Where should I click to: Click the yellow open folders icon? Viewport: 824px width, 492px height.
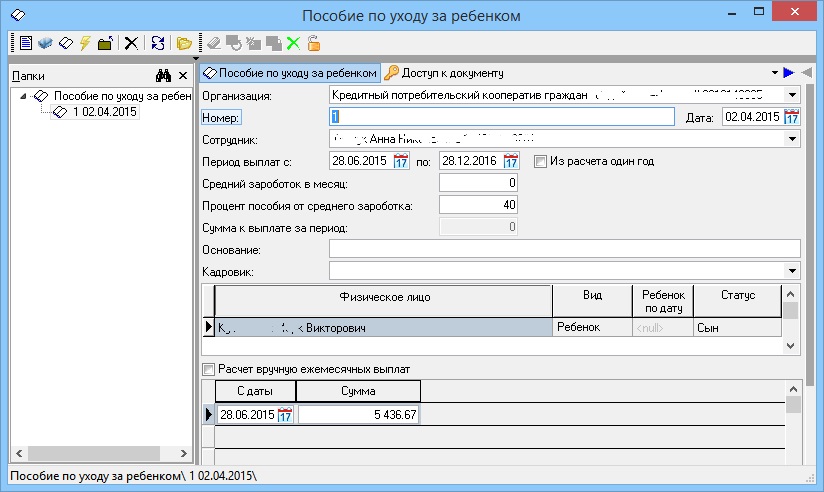tap(184, 43)
